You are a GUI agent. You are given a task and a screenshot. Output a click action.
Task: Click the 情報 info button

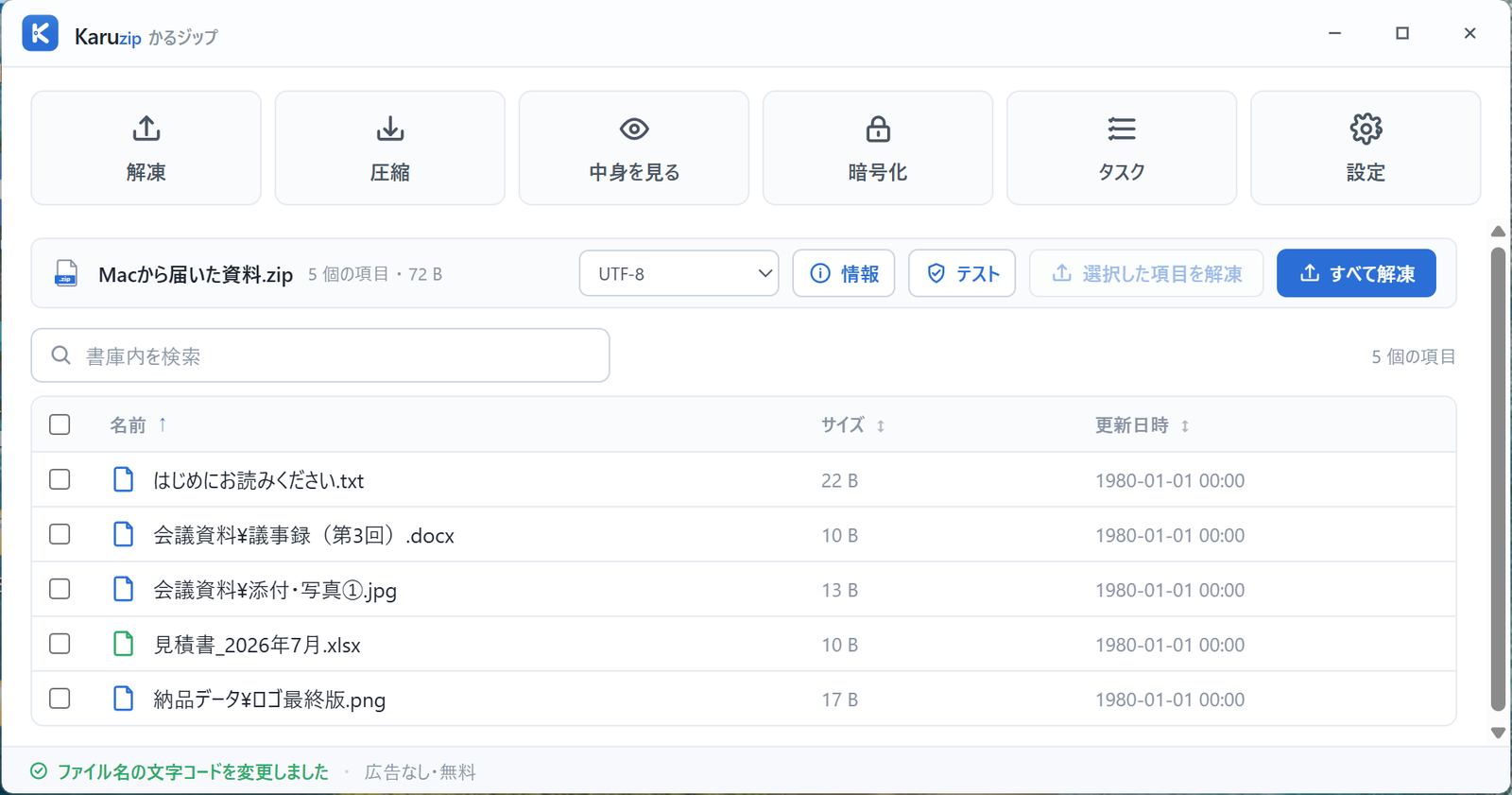(844, 273)
